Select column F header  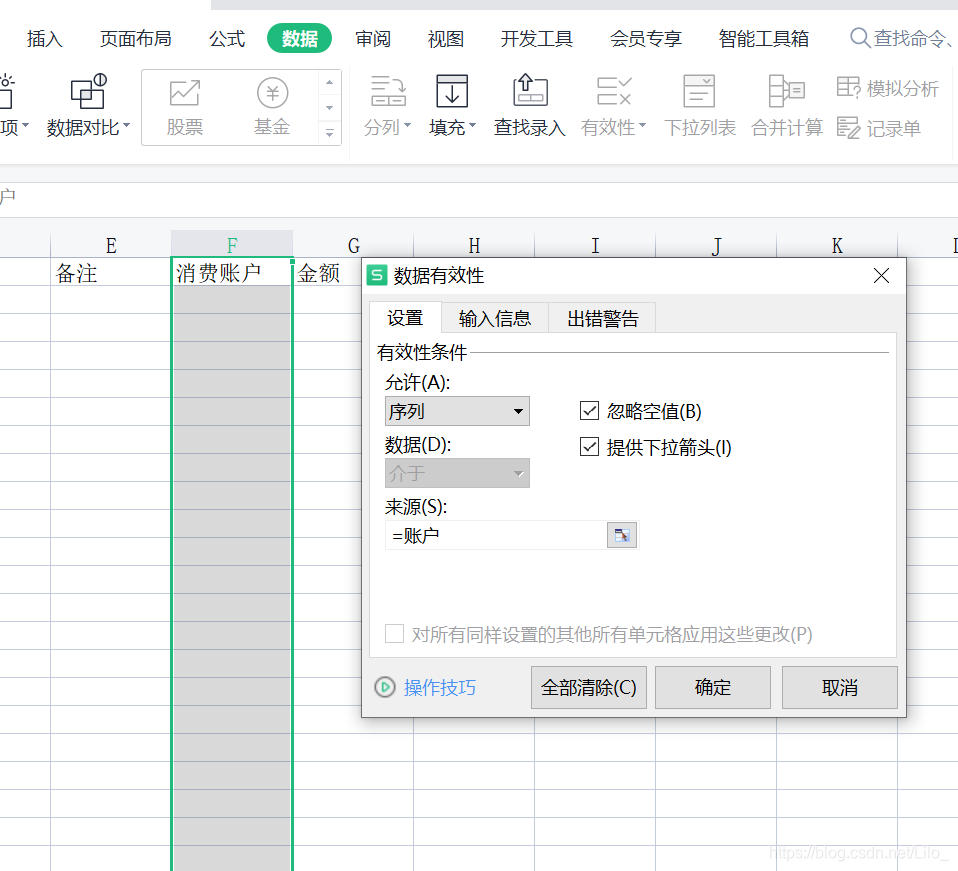click(232, 244)
